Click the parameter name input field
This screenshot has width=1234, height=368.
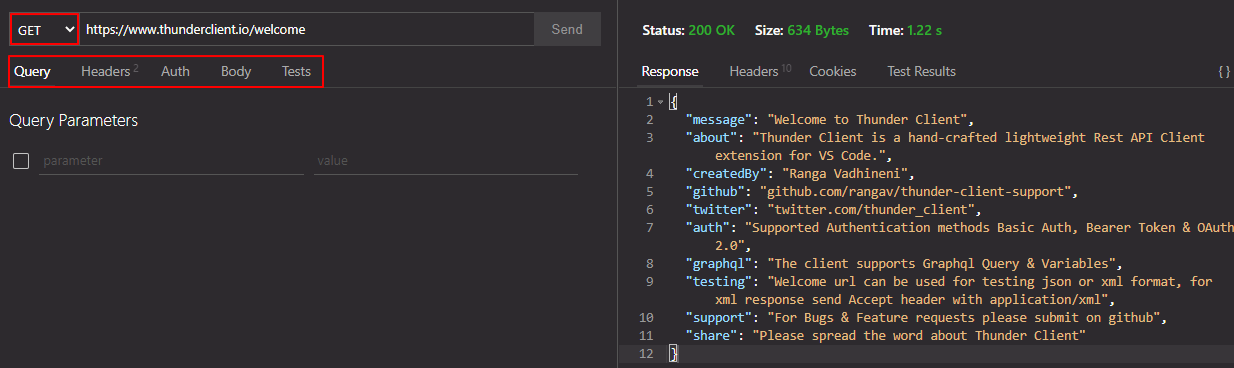click(172, 161)
